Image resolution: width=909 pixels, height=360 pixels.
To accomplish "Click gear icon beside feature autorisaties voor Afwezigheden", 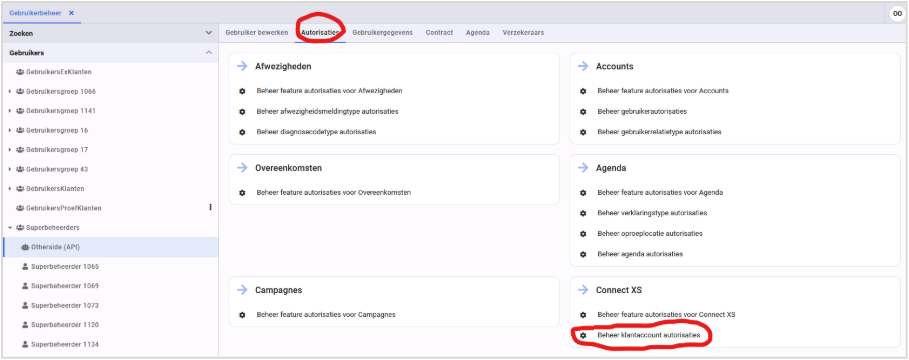I will tap(242, 91).
